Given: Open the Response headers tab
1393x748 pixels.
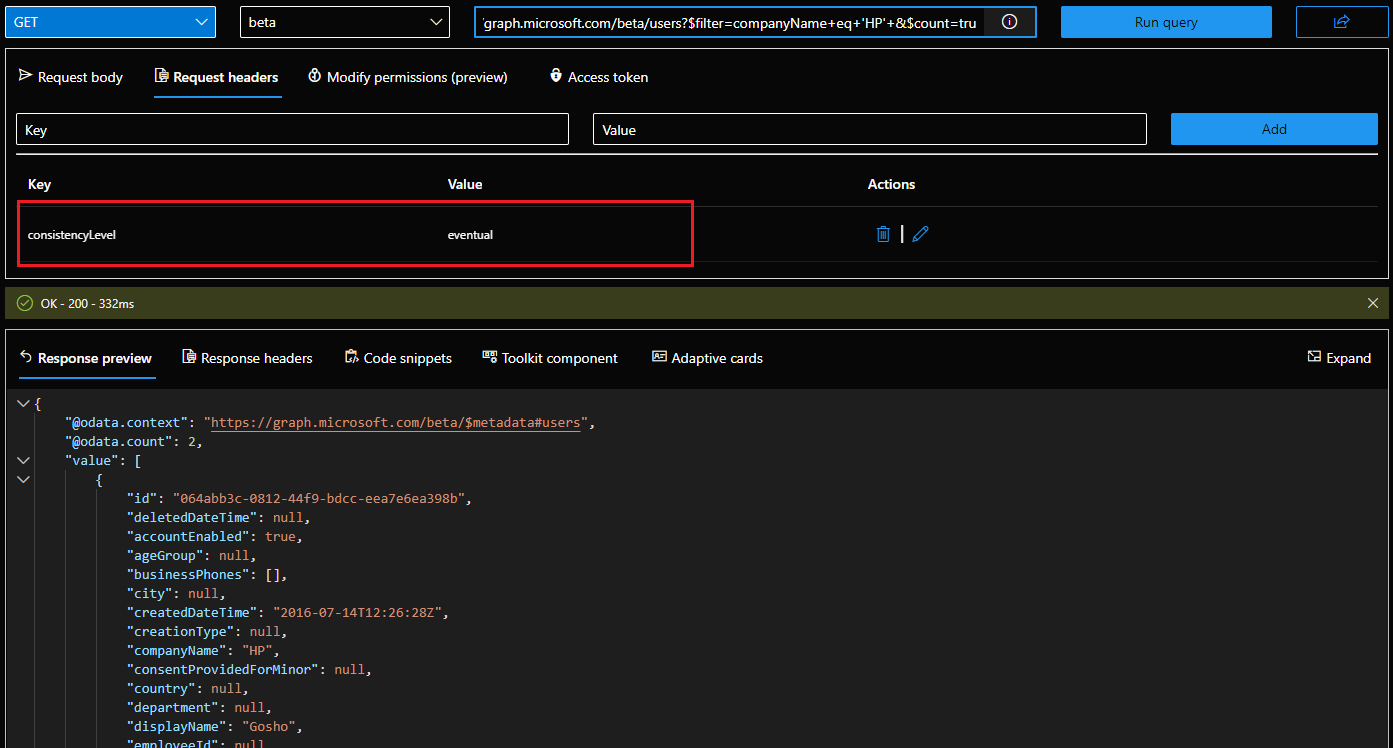Looking at the screenshot, I should 247,358.
